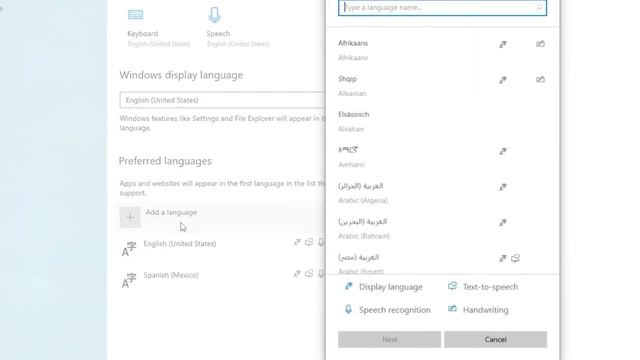Viewport: 640px width, 360px height.
Task: Click the Add a language plus button
Action: 130,217
